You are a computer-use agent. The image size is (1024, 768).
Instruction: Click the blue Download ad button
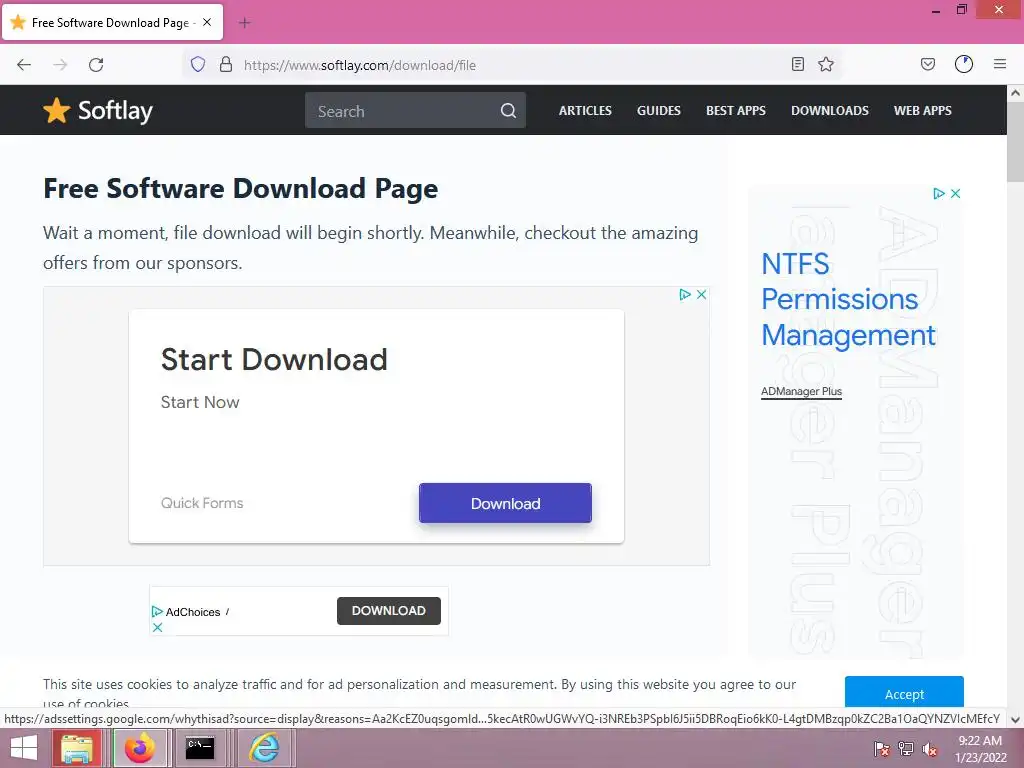pyautogui.click(x=505, y=503)
